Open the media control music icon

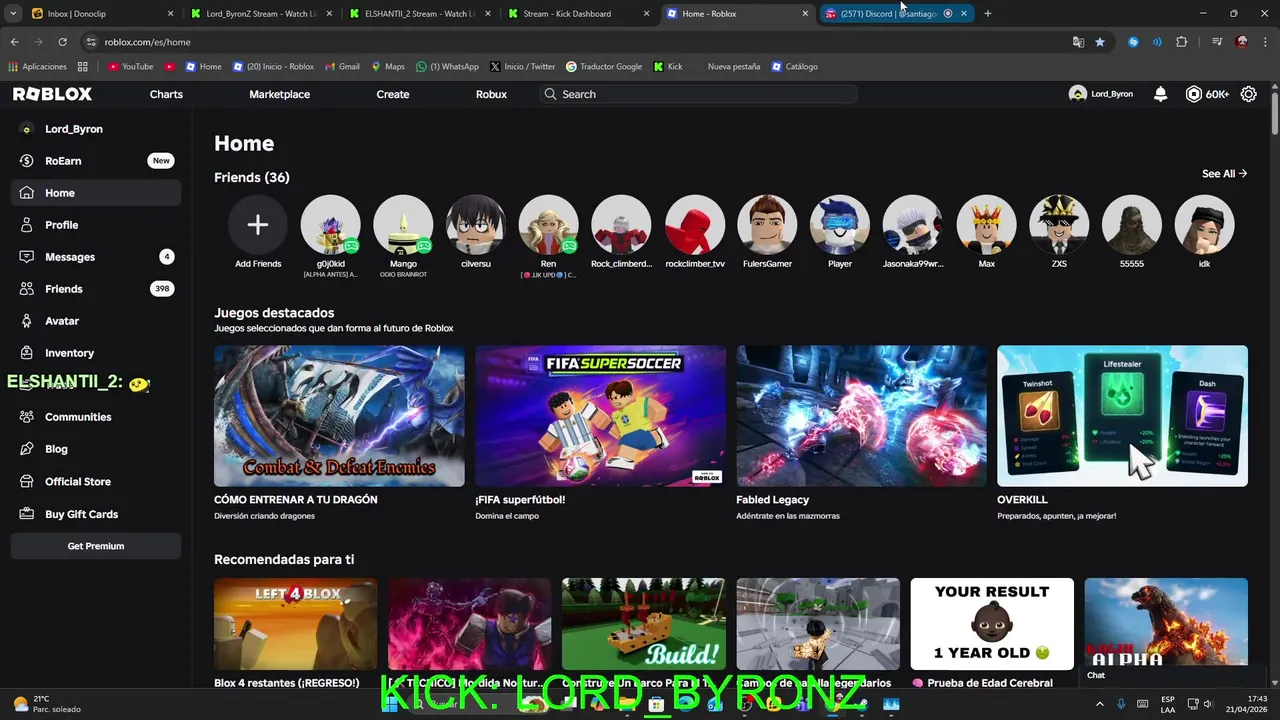pyautogui.click(x=1217, y=42)
